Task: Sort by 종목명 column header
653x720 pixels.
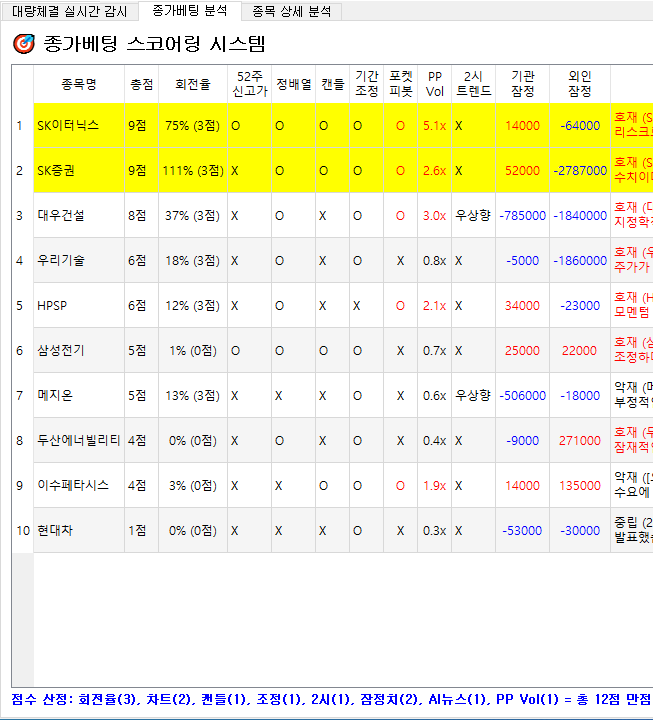Action: [x=79, y=84]
